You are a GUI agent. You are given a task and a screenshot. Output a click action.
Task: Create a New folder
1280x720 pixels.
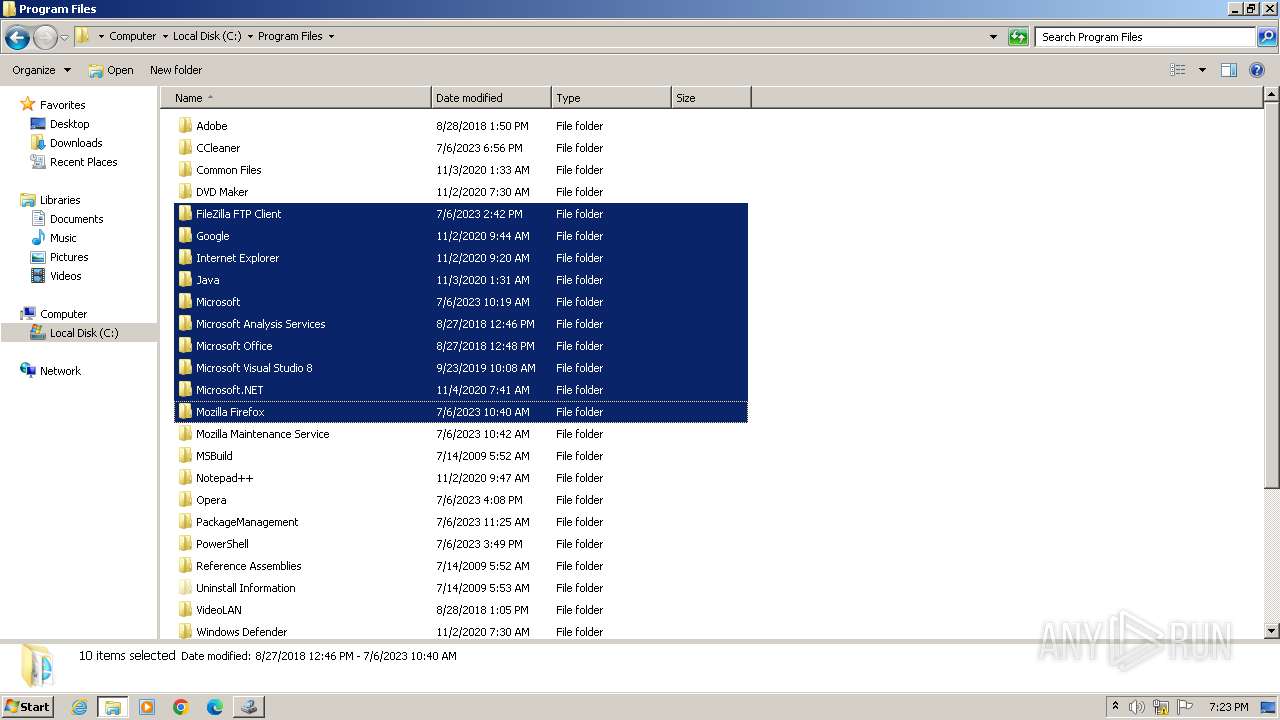coord(176,70)
